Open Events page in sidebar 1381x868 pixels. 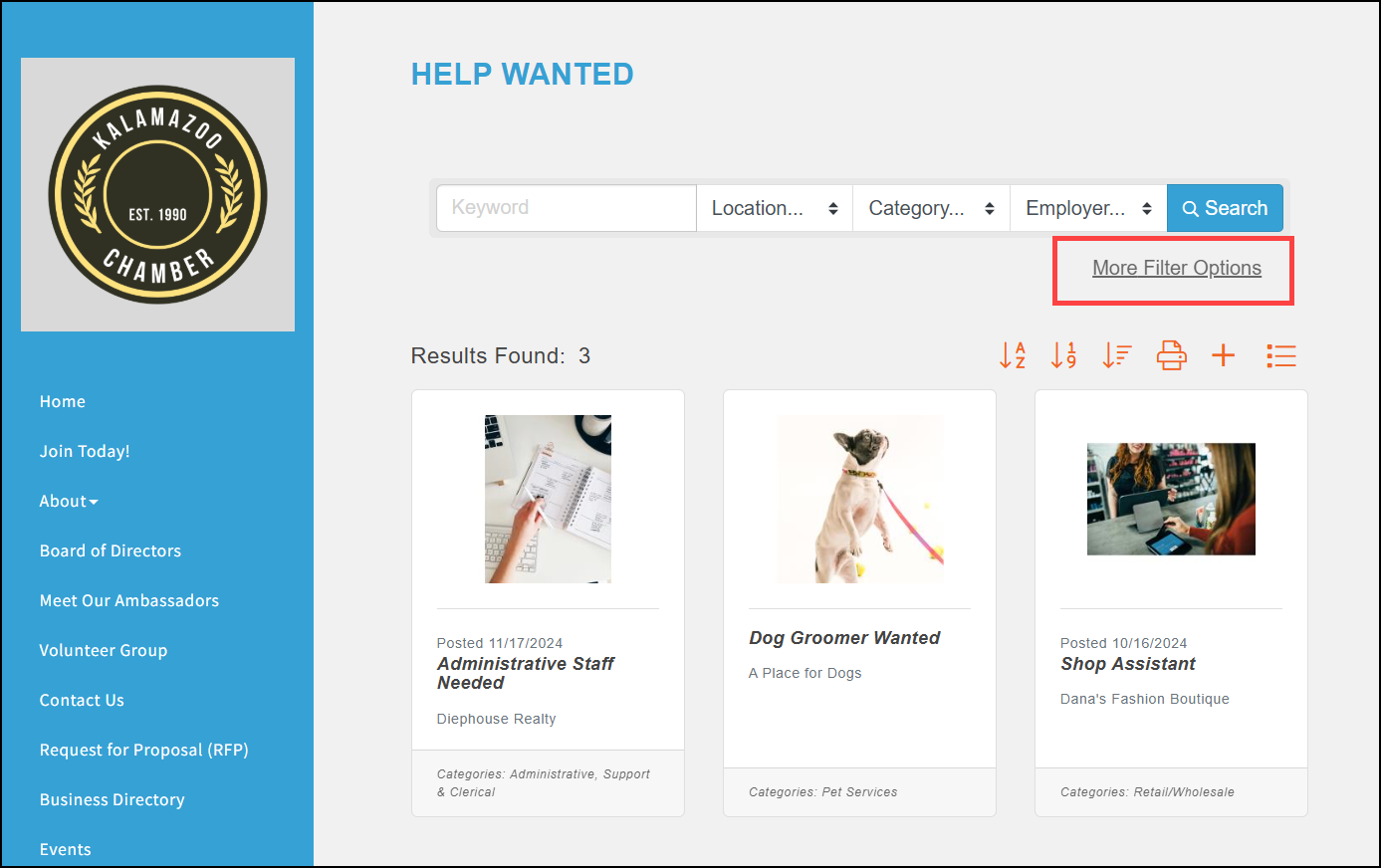[x=66, y=850]
